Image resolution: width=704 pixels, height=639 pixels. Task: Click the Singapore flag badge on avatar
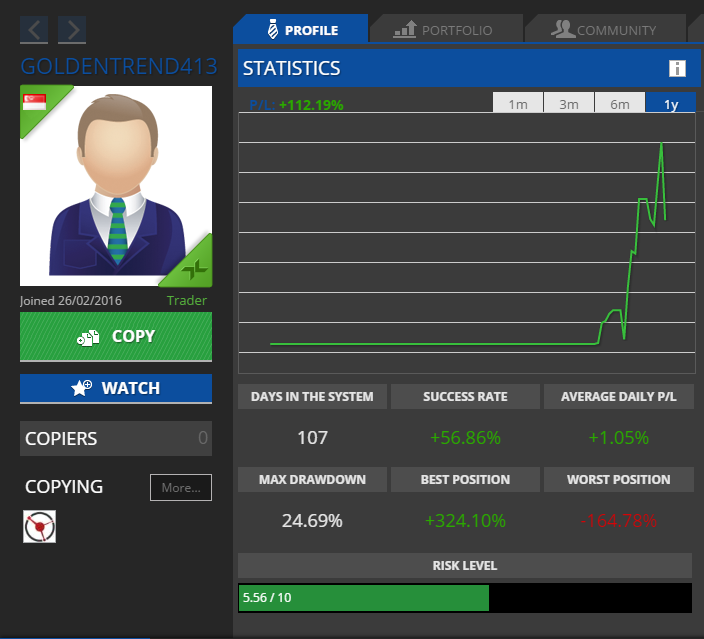(x=34, y=101)
